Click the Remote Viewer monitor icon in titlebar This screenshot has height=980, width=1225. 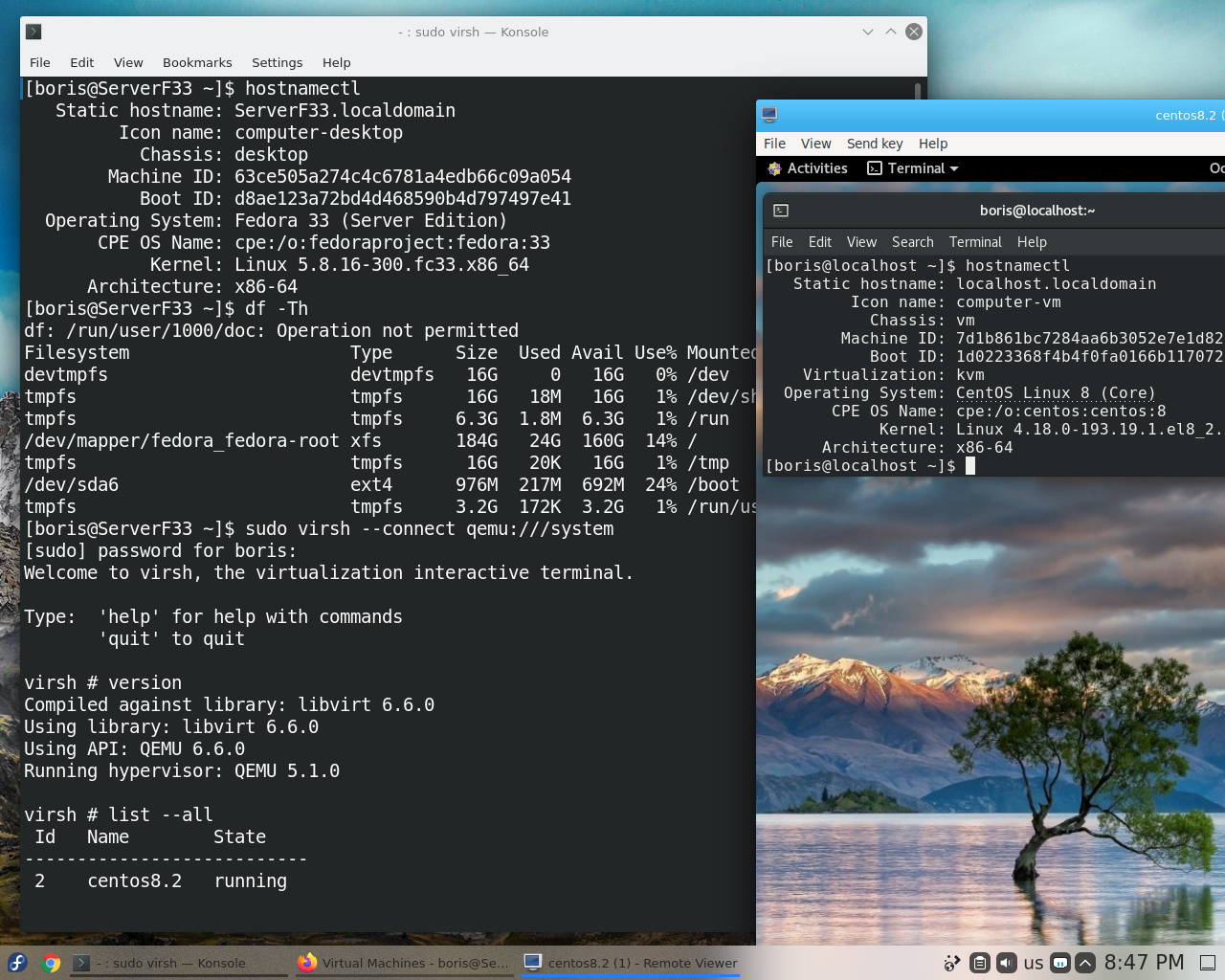768,114
